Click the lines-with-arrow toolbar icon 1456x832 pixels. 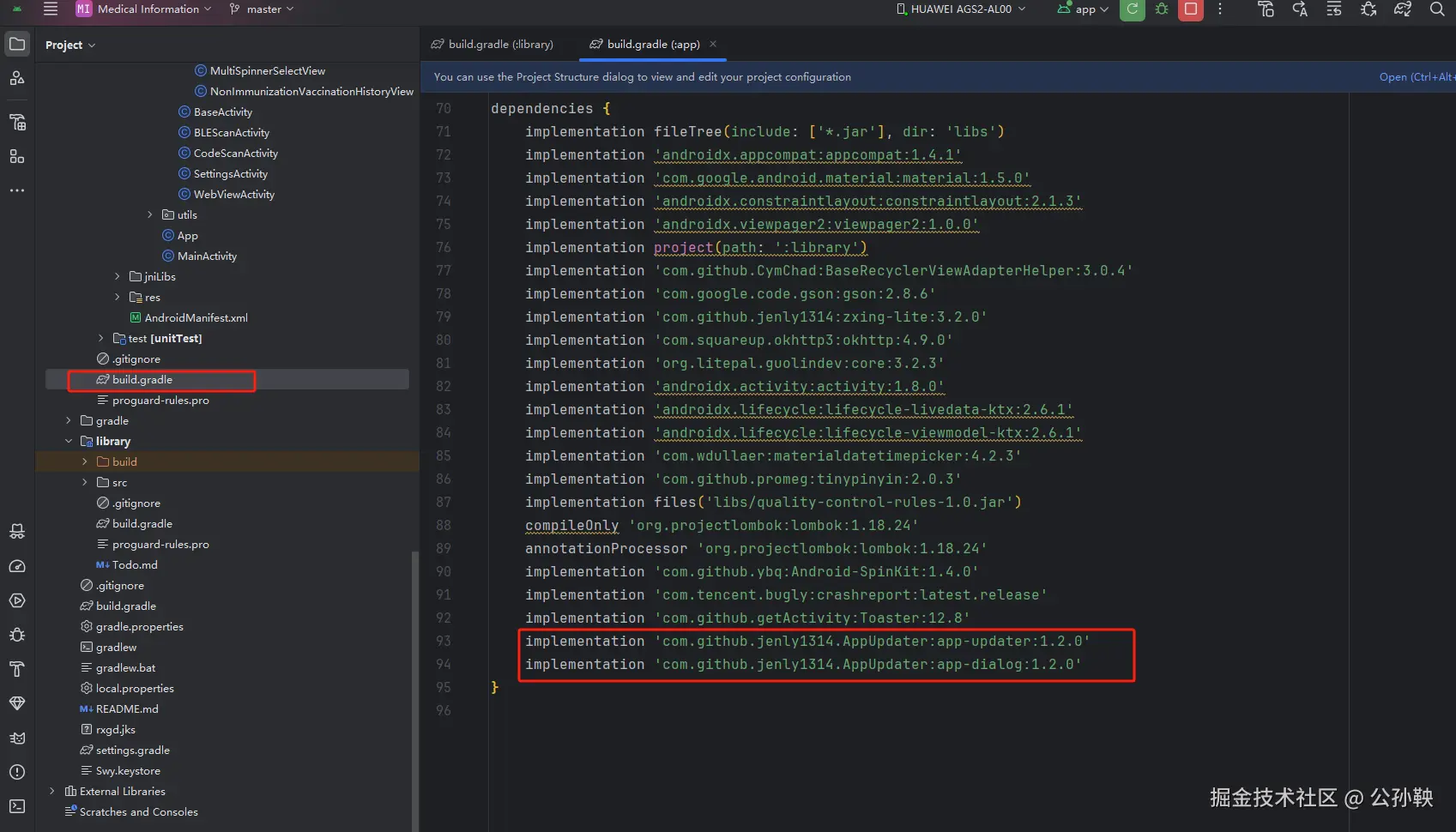(1334, 9)
